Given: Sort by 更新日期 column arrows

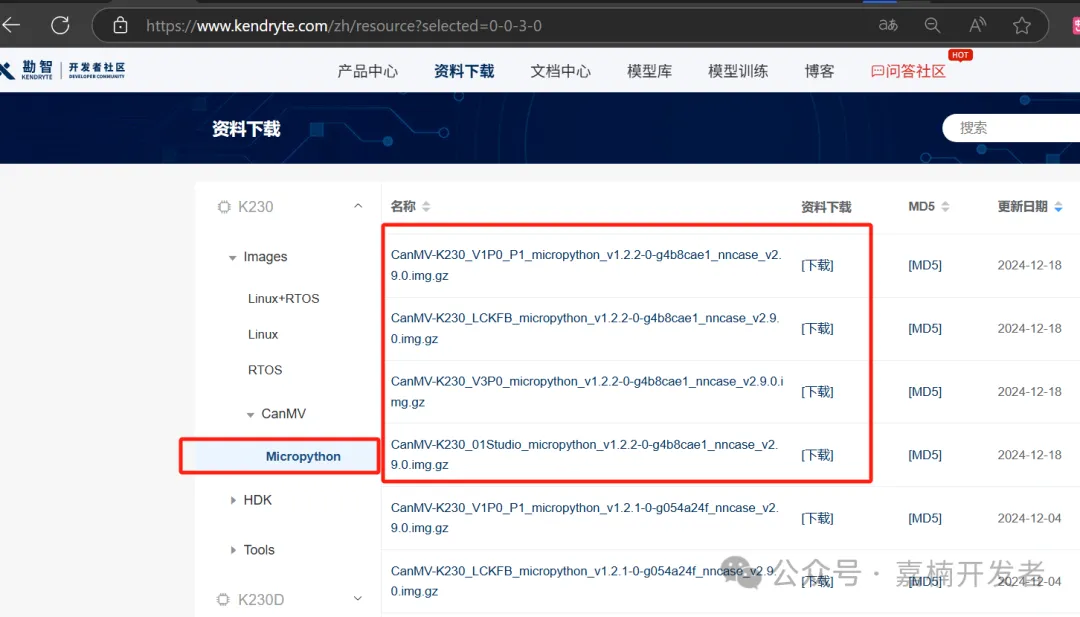Looking at the screenshot, I should [1059, 207].
